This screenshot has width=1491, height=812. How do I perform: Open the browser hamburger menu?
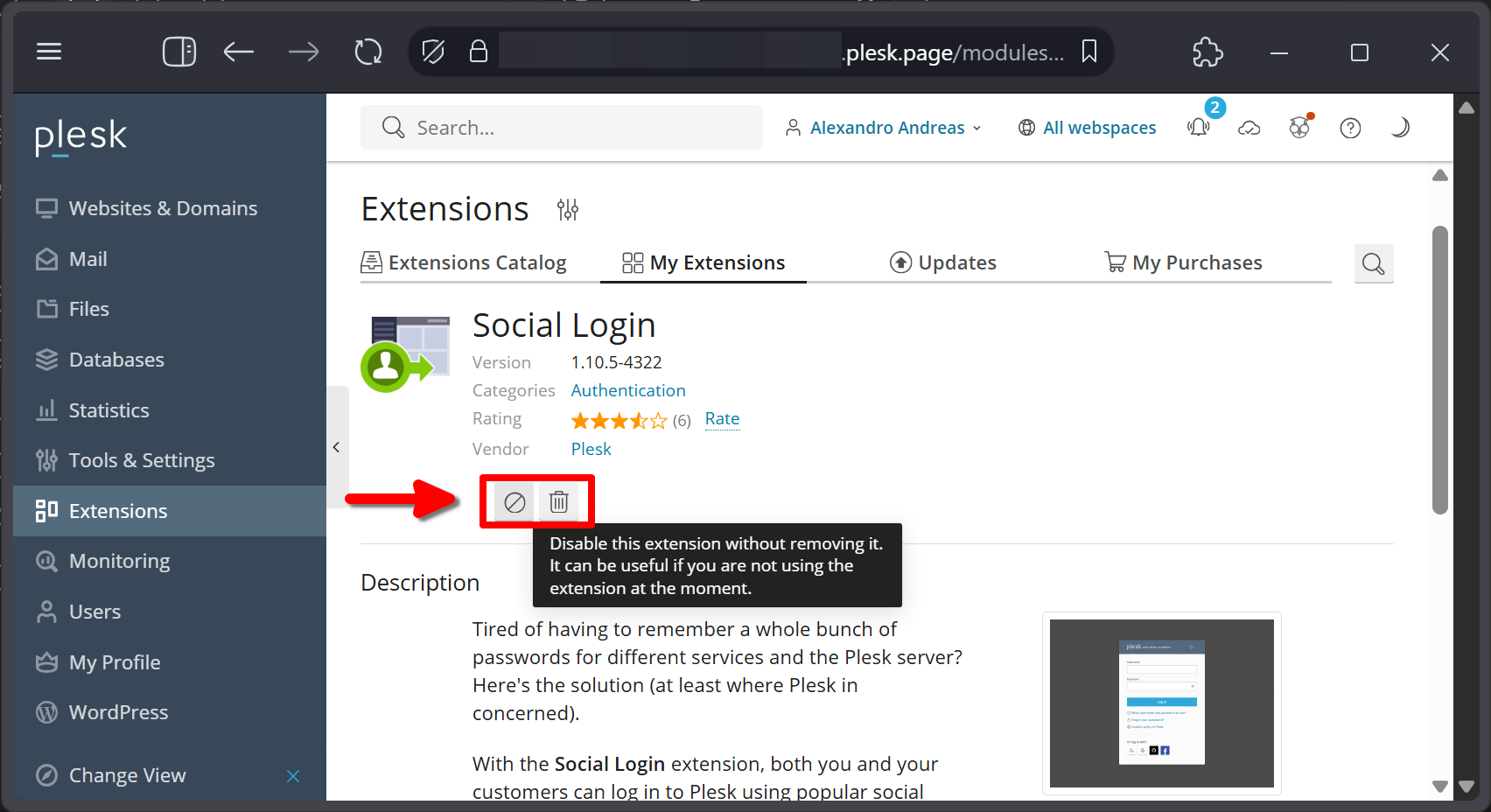coord(49,52)
